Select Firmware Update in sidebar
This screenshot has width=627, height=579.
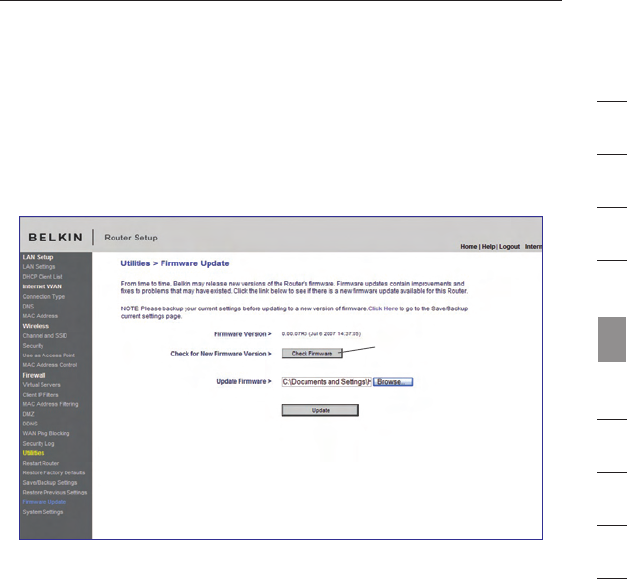[x=44, y=502]
